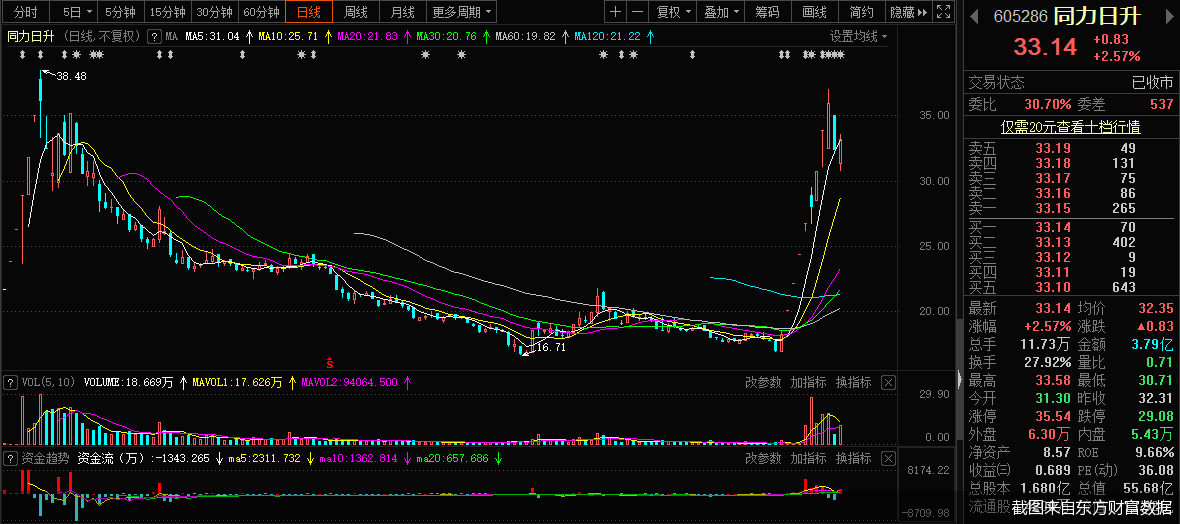Click 加指标 in 资金趋势 panel
Image resolution: width=1180 pixels, height=524 pixels.
[808, 458]
